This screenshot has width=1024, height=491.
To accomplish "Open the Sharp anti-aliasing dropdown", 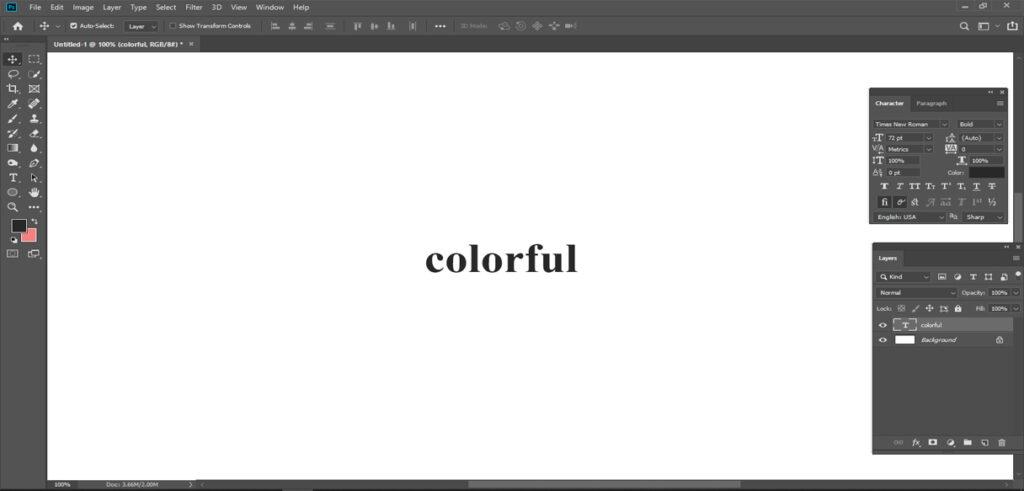I will point(984,217).
